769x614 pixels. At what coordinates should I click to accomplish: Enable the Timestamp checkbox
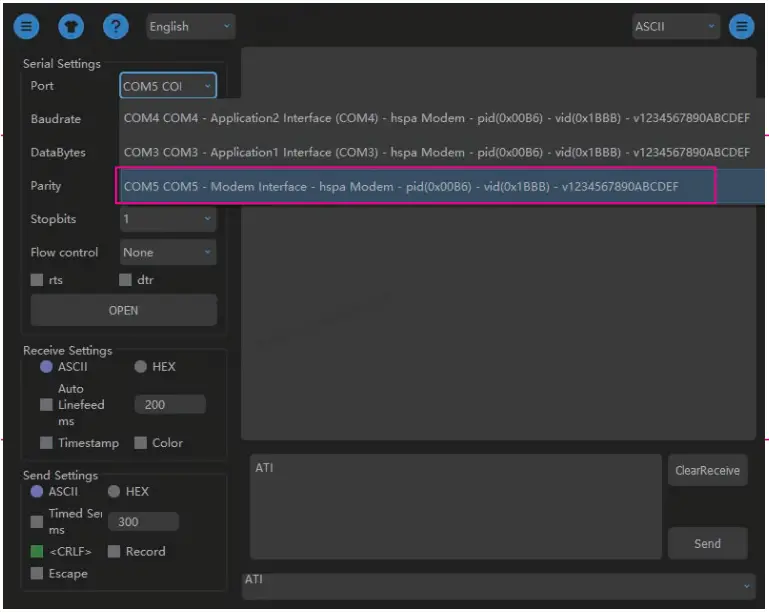46,443
